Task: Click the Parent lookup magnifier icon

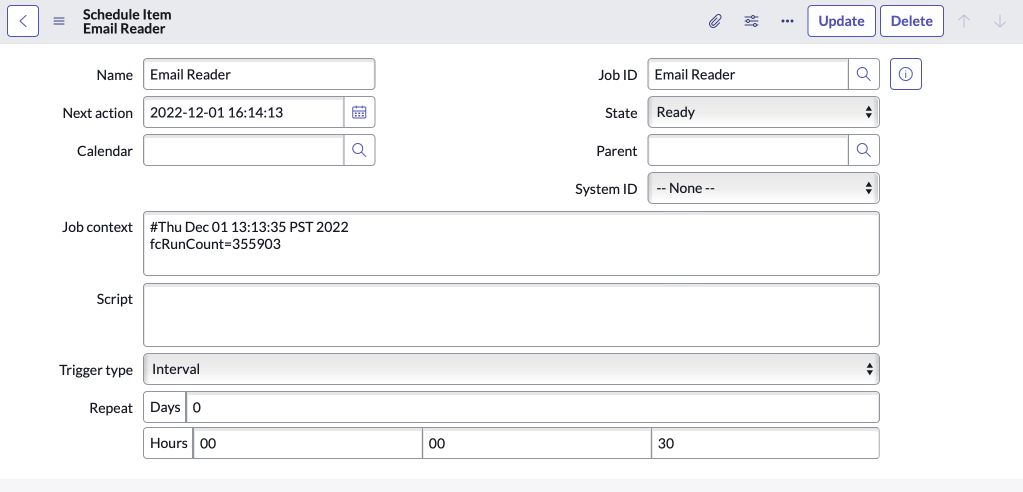Action: point(864,151)
